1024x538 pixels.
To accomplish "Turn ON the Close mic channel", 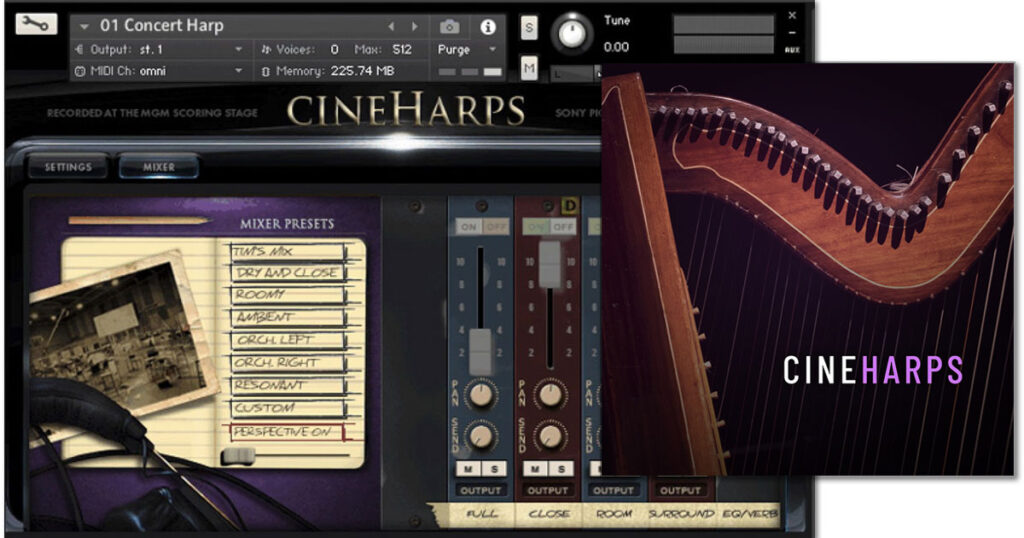I will click(x=536, y=227).
